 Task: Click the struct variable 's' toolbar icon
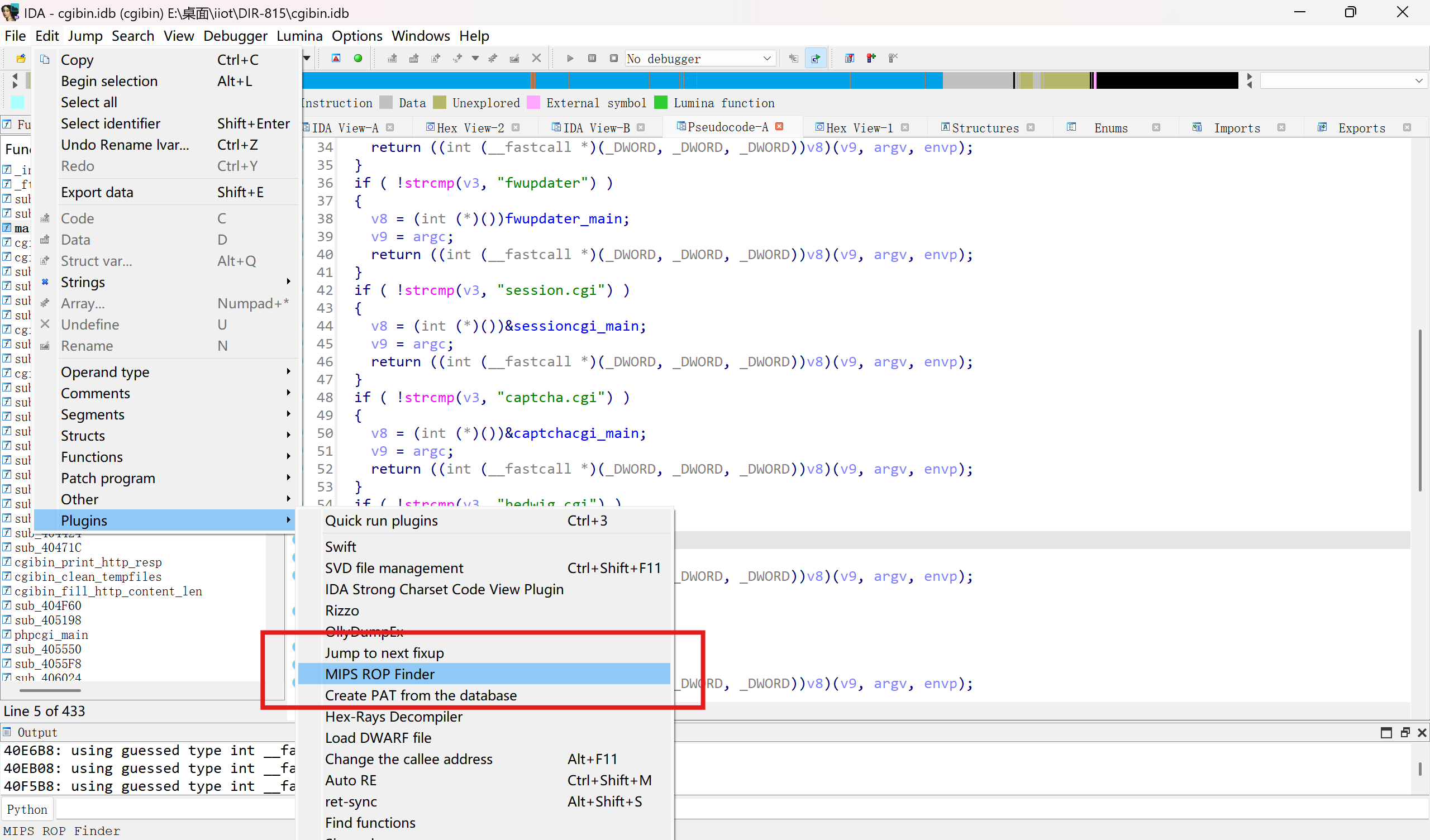coord(457,59)
